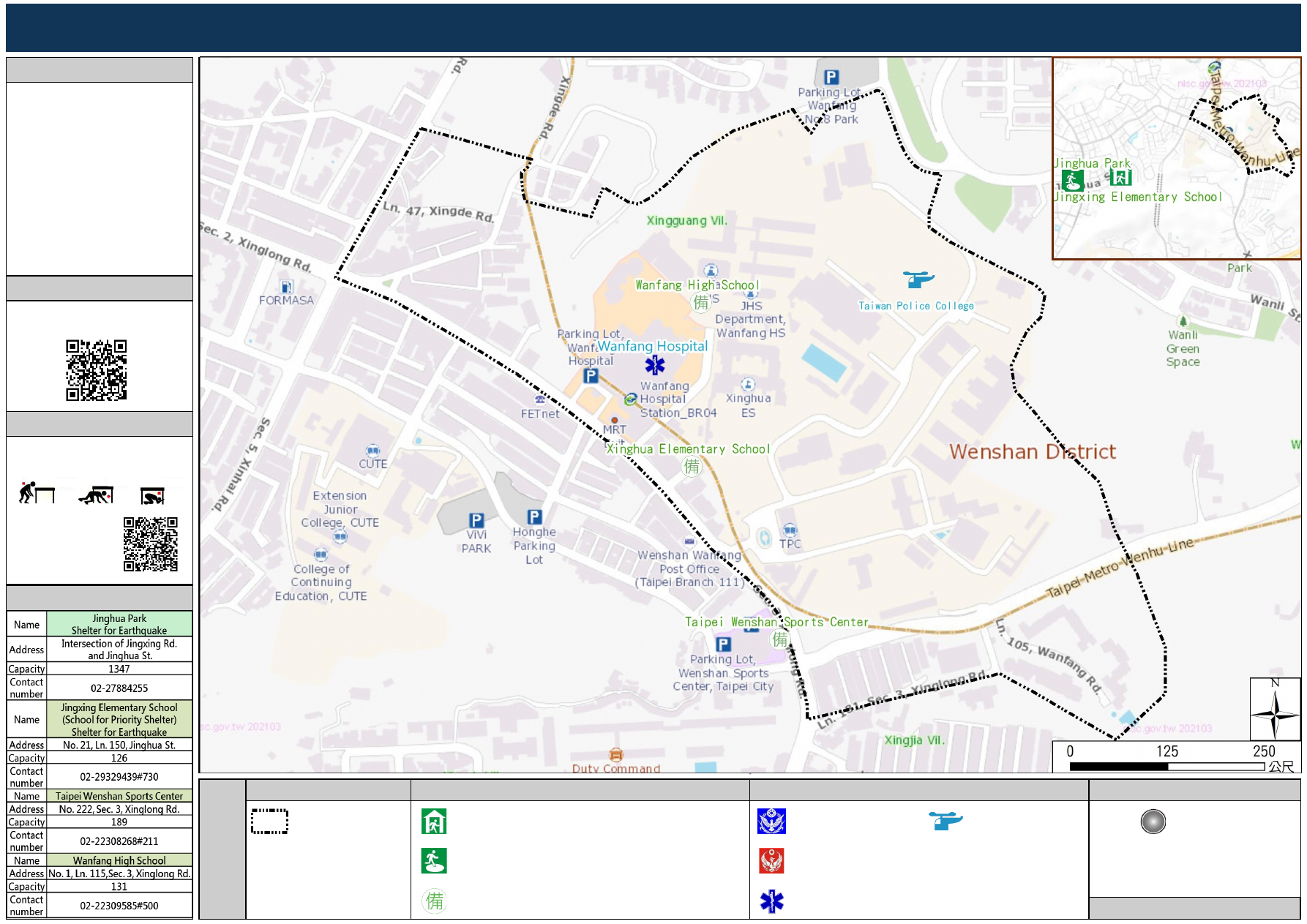
Task: Click the Xingguang Vil. label on map
Action: pyautogui.click(x=686, y=220)
